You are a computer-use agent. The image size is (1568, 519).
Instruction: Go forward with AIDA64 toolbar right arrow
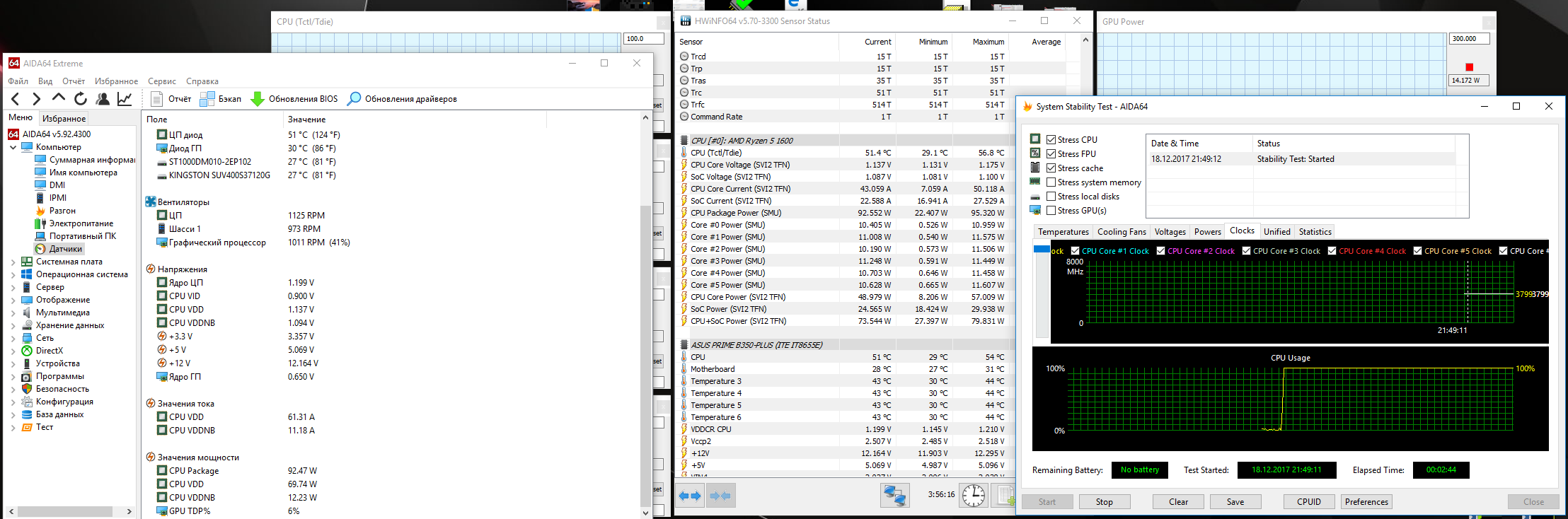pos(37,99)
